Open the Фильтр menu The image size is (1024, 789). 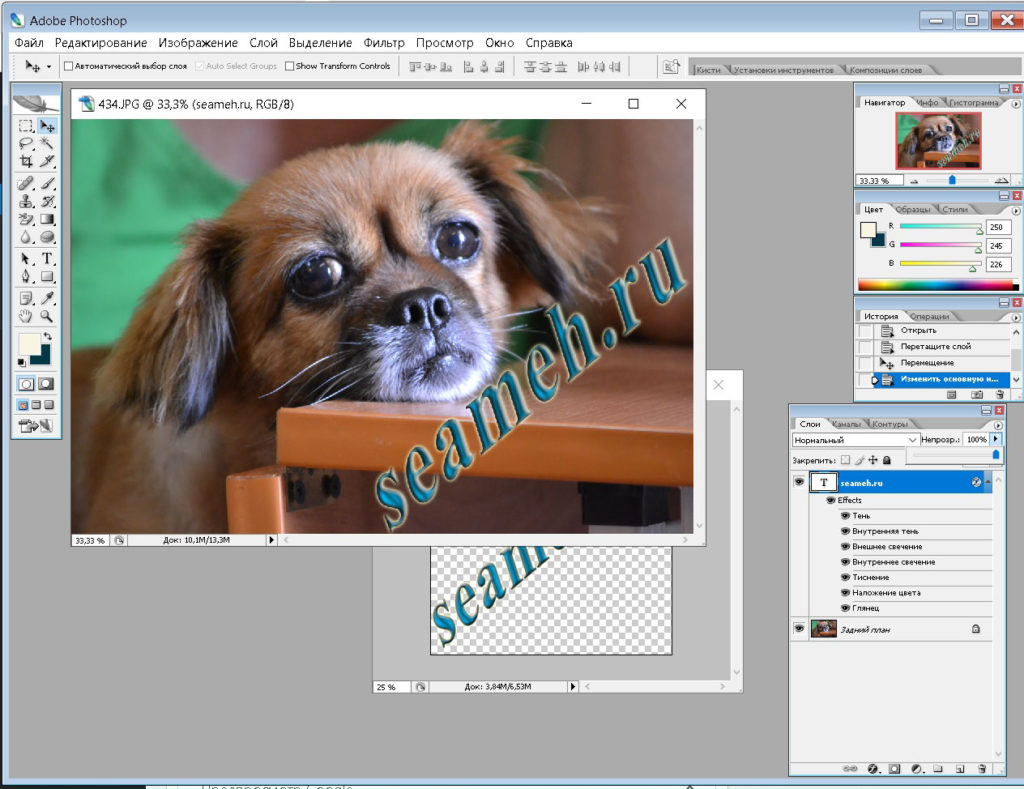coord(384,42)
